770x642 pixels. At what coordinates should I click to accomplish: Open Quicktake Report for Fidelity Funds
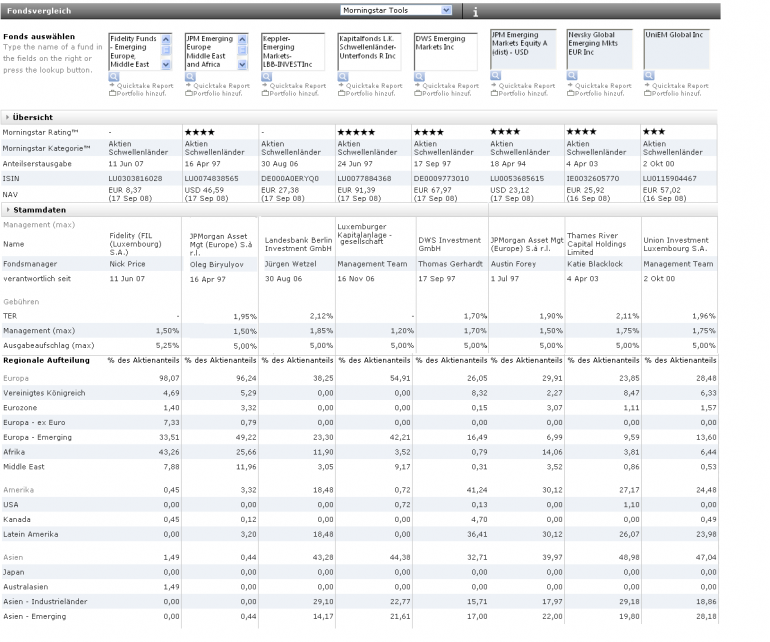(x=145, y=85)
